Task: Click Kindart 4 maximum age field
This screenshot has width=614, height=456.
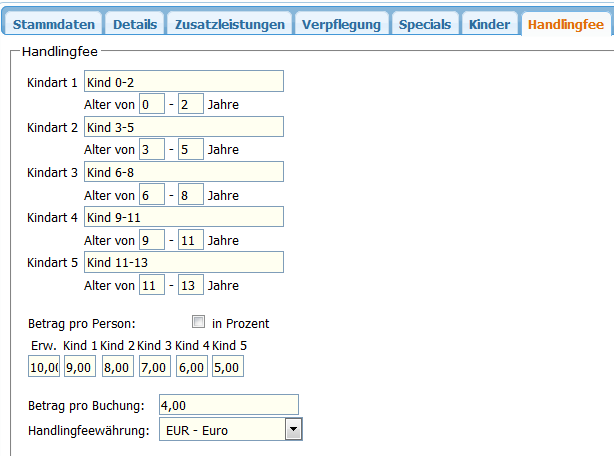Action: coord(191,239)
